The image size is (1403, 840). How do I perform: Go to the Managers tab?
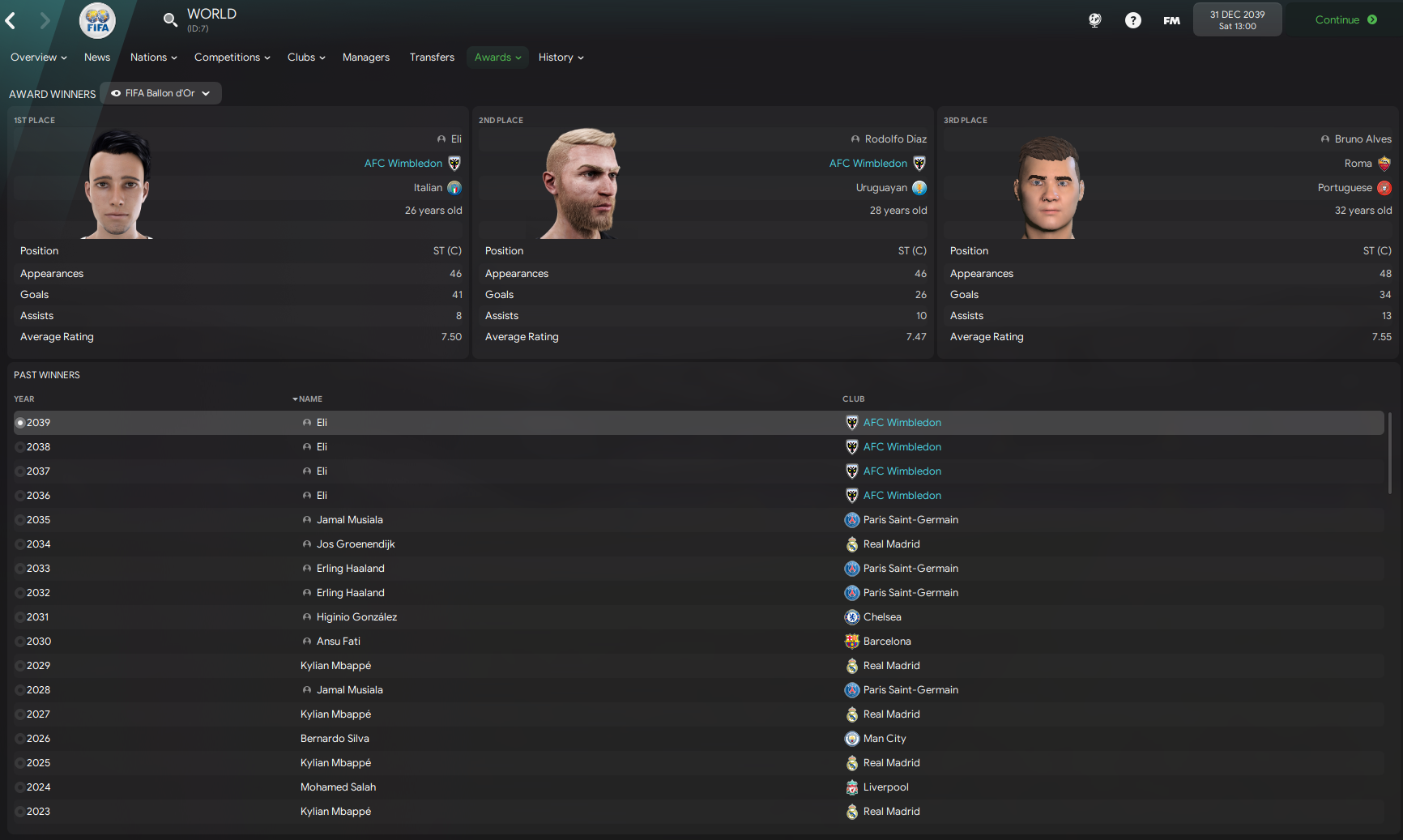tap(366, 58)
